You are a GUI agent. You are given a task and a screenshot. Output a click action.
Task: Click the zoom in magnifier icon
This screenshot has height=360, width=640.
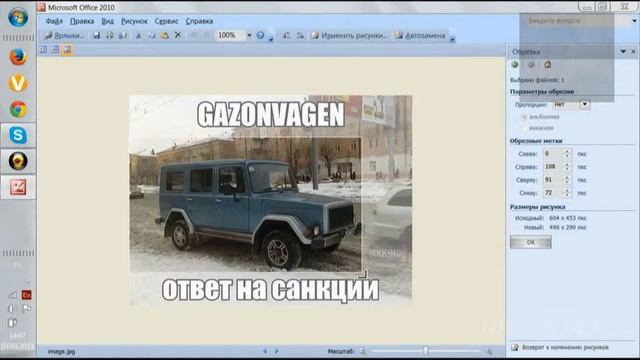pyautogui.click(x=488, y=351)
